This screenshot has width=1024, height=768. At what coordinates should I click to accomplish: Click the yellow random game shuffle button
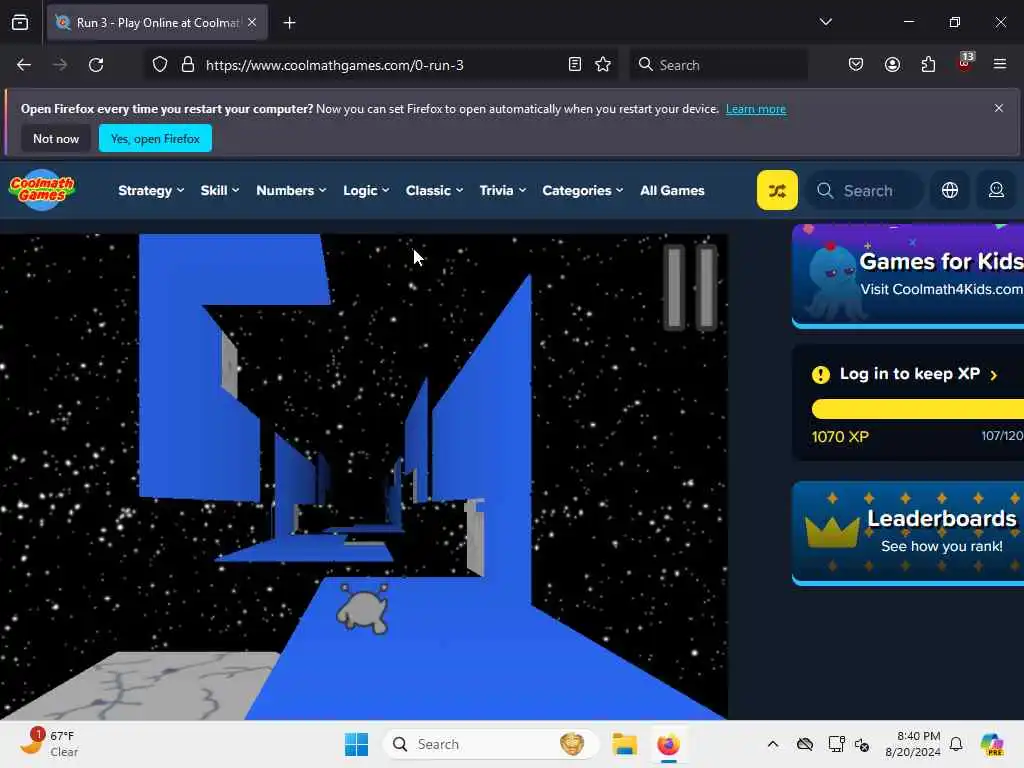pos(776,190)
